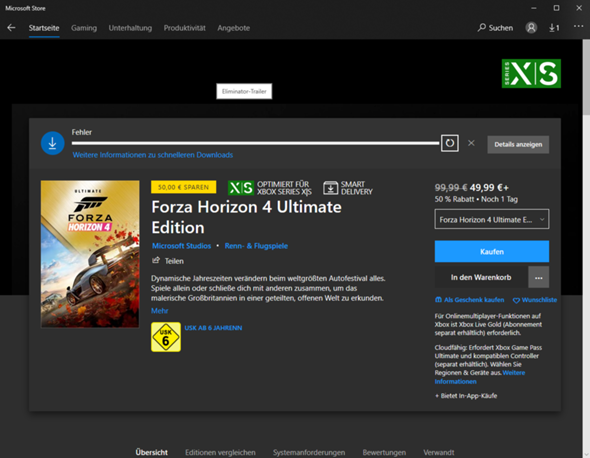Viewport: 590px width, 458px height.
Task: Open the three-dot more menu in header
Action: click(578, 26)
